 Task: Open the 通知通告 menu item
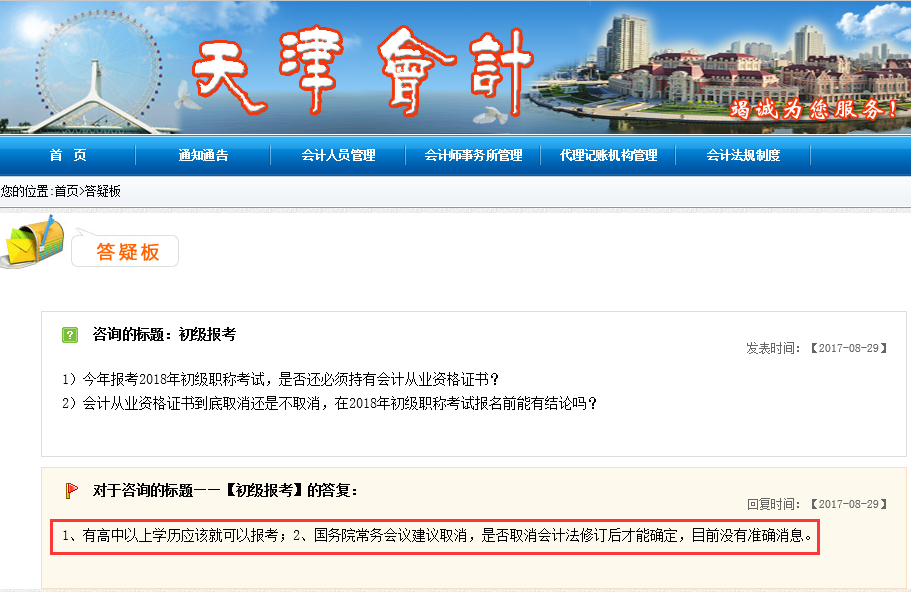click(x=203, y=155)
